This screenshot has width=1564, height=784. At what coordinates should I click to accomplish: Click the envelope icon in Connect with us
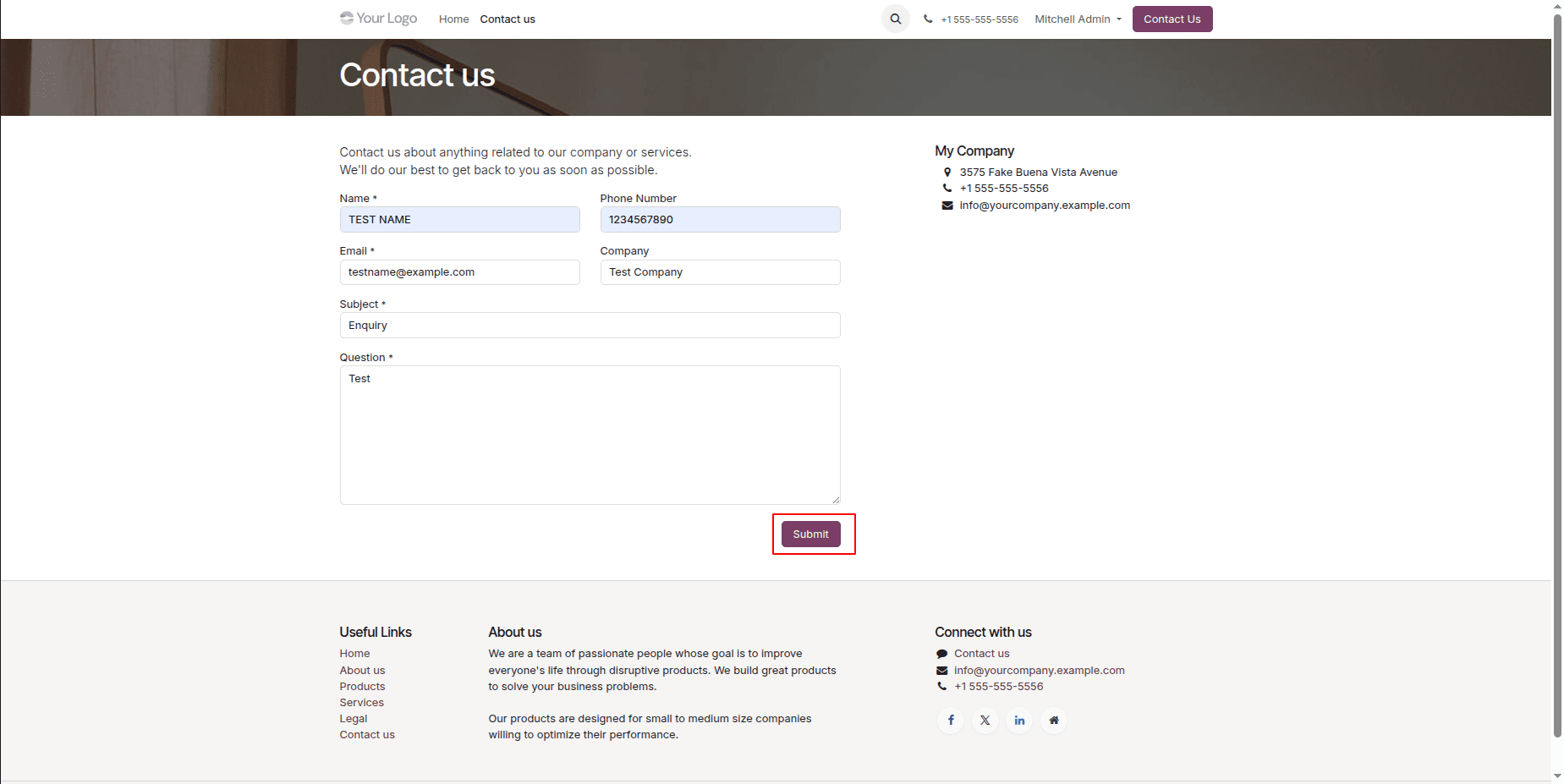[x=941, y=671]
